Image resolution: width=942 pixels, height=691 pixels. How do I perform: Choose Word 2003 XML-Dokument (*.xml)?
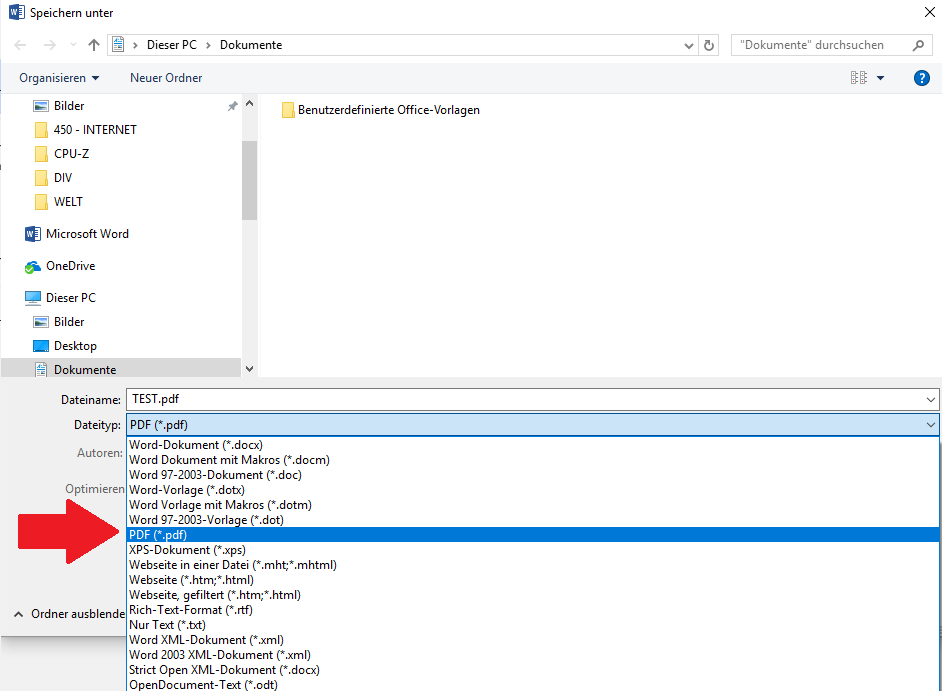(x=532, y=655)
